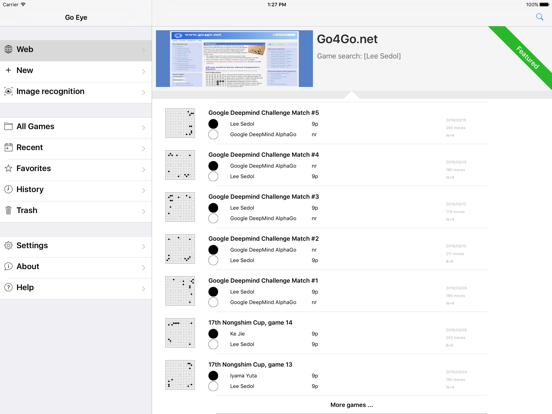This screenshot has height=414, width=552.
Task: Open the All Games list
Action: tap(76, 128)
